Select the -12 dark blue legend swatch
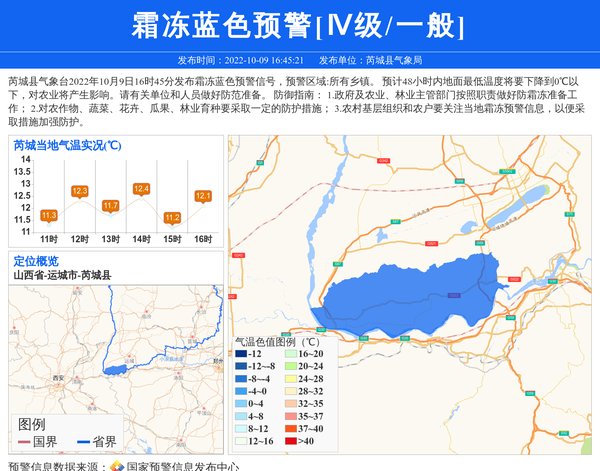Screen dimensions: 600x471 [x=241, y=354]
